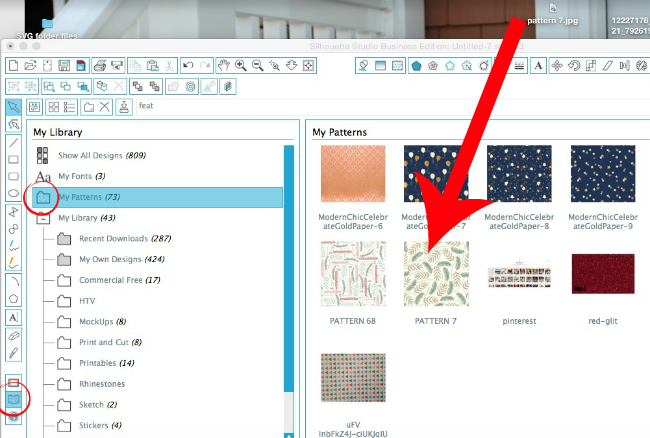Open the Stickers (4) folder
The width and height of the screenshot is (650, 438).
tap(100, 426)
